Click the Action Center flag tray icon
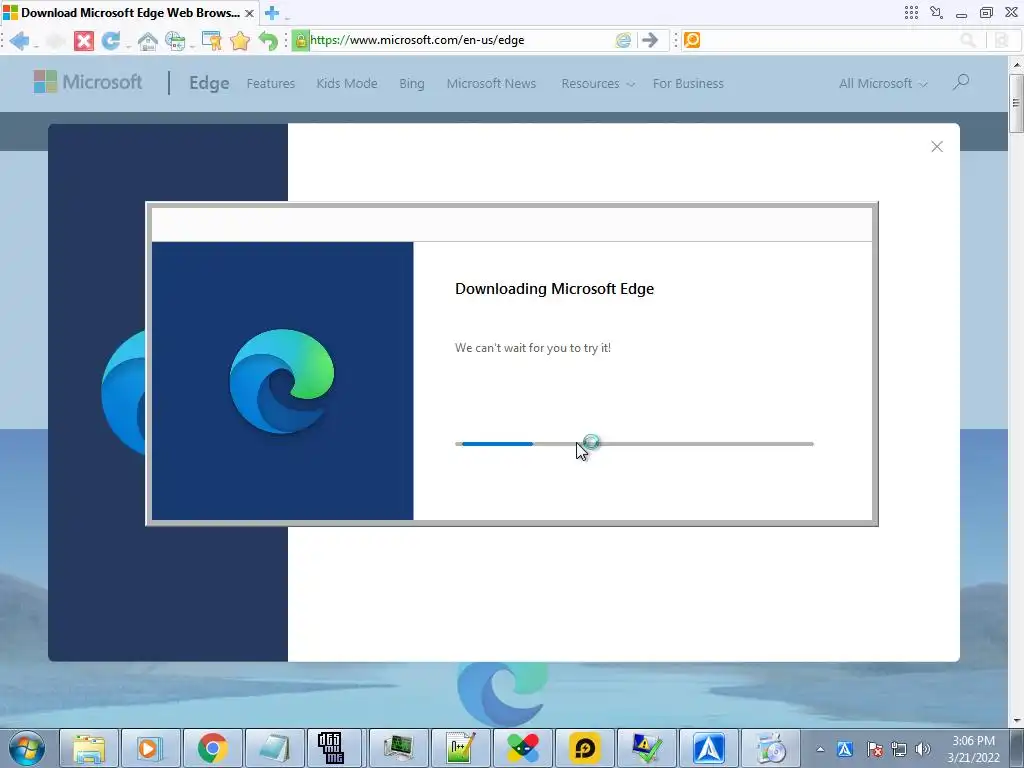The height and width of the screenshot is (768, 1024). [x=874, y=749]
